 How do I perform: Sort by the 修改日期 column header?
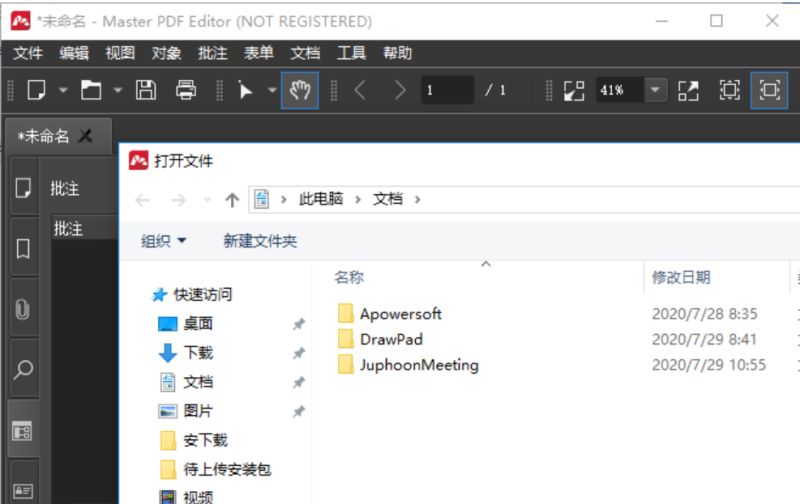tap(681, 277)
